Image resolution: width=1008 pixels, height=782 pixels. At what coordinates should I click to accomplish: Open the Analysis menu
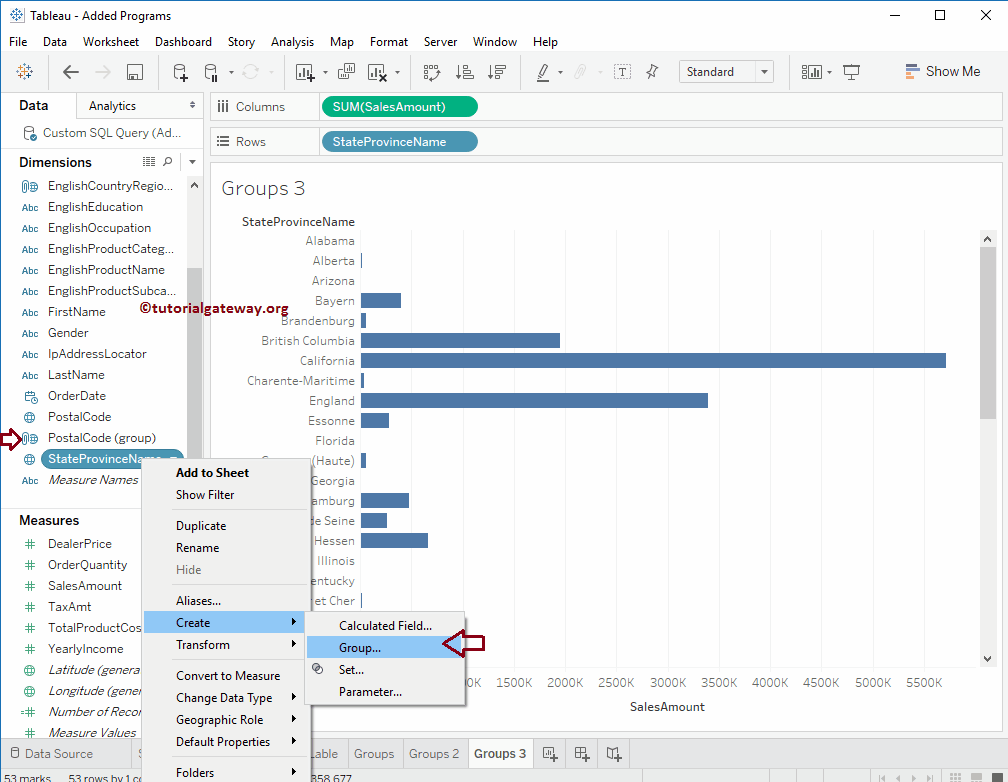[292, 41]
